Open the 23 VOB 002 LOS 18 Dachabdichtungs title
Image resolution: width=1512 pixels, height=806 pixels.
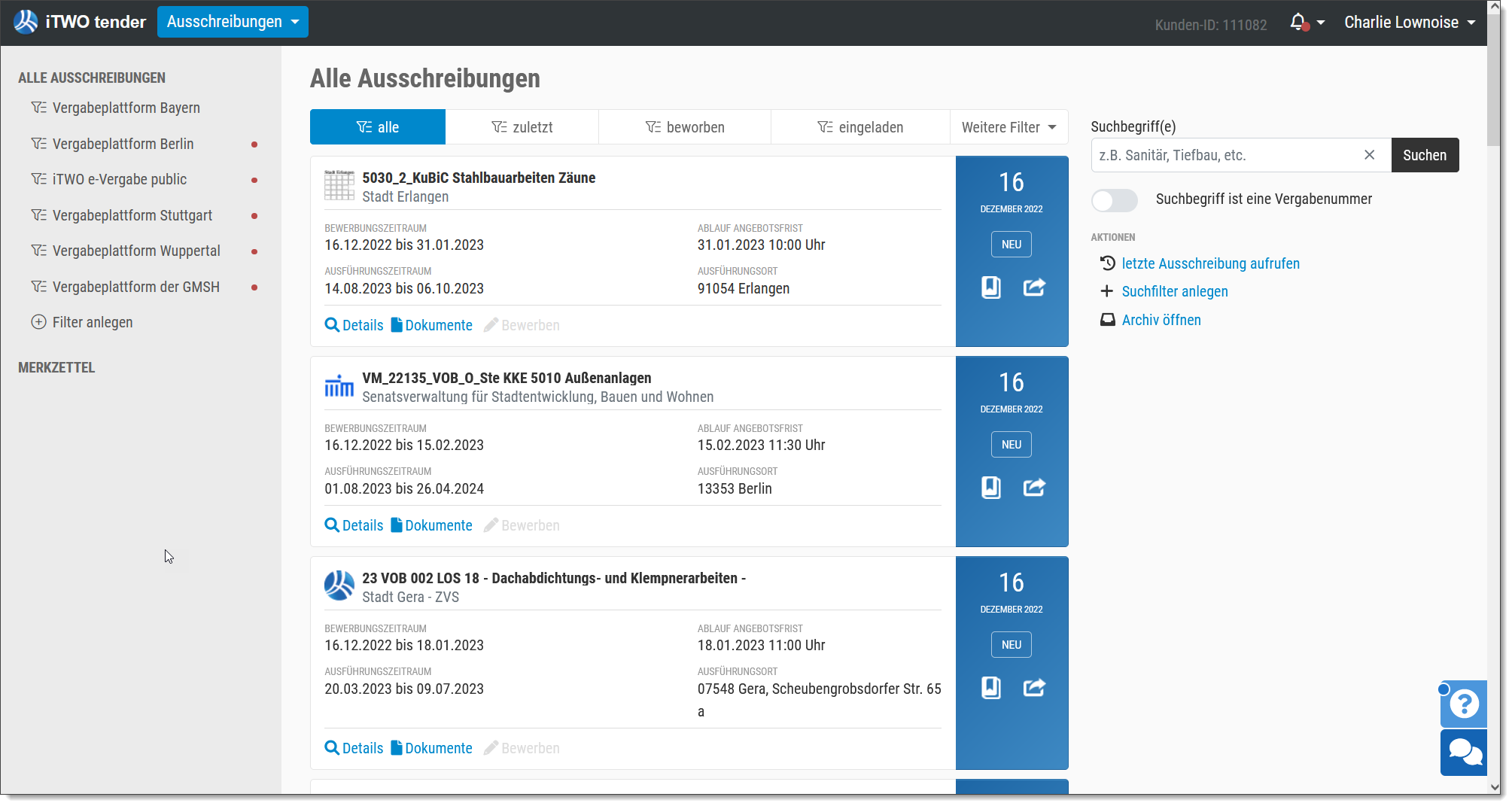point(554,578)
